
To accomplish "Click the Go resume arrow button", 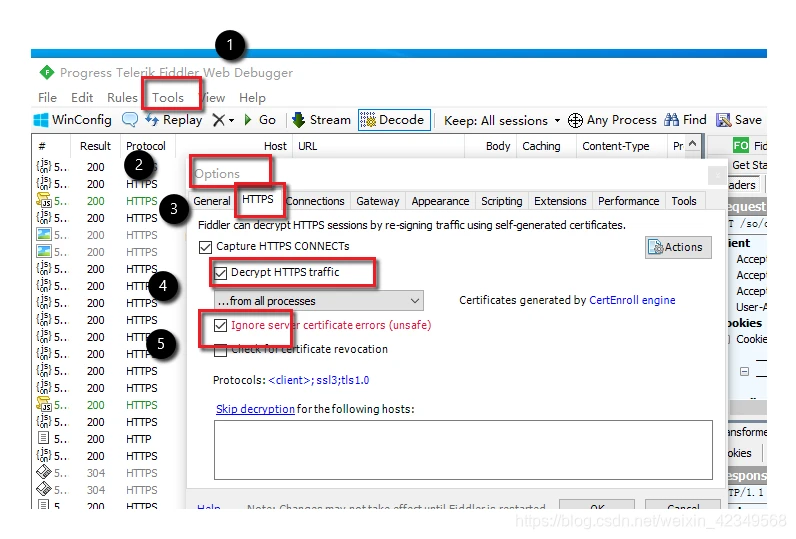I will click(x=260, y=120).
